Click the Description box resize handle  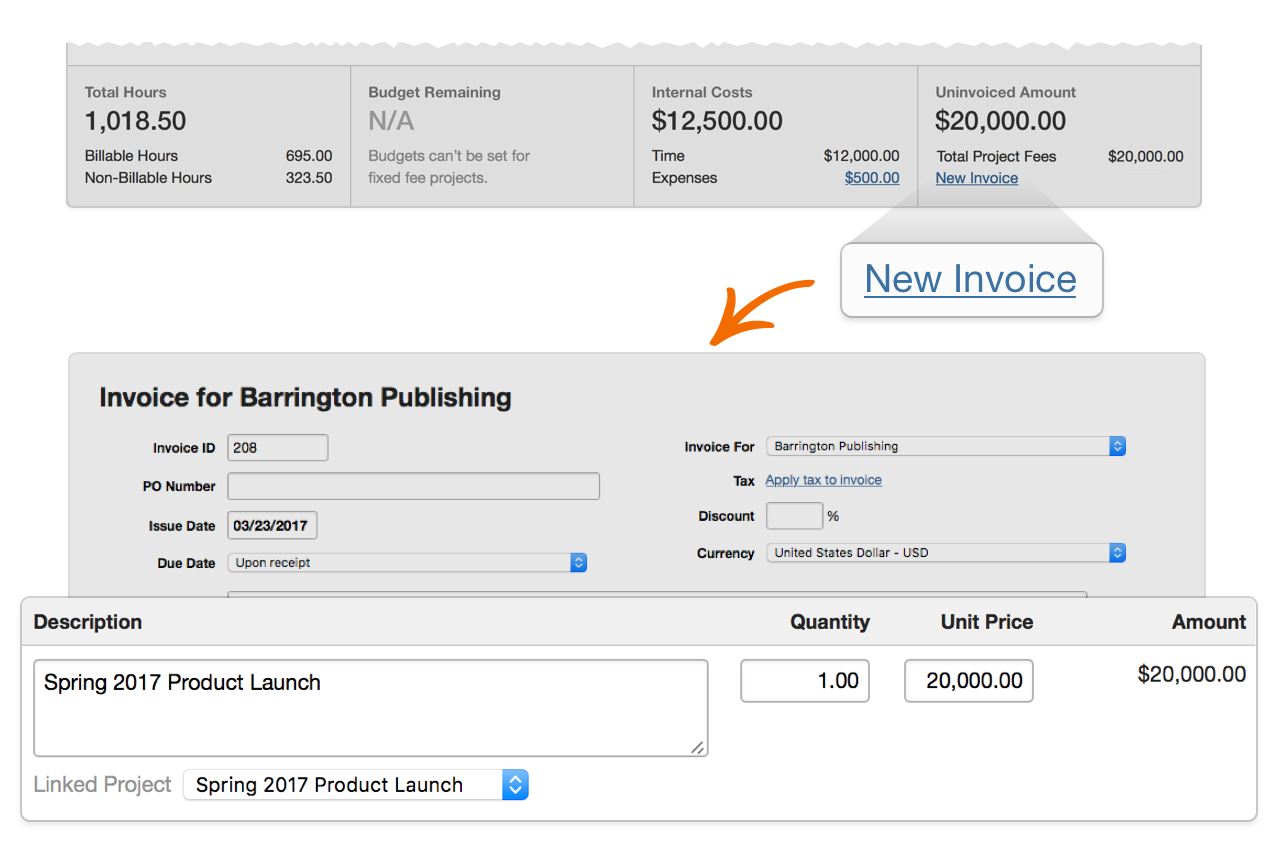tap(697, 747)
